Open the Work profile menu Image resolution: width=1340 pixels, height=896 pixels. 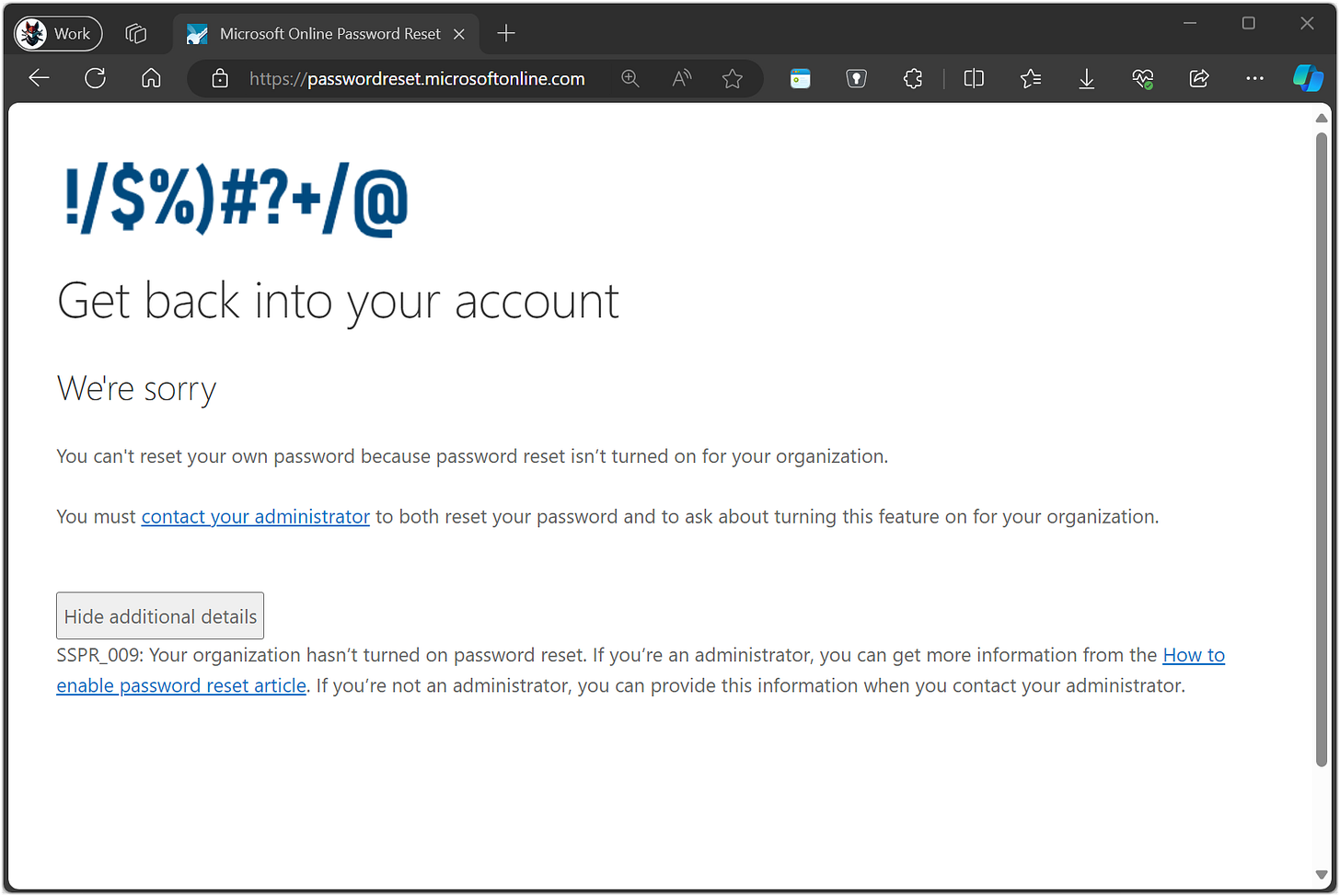click(57, 33)
